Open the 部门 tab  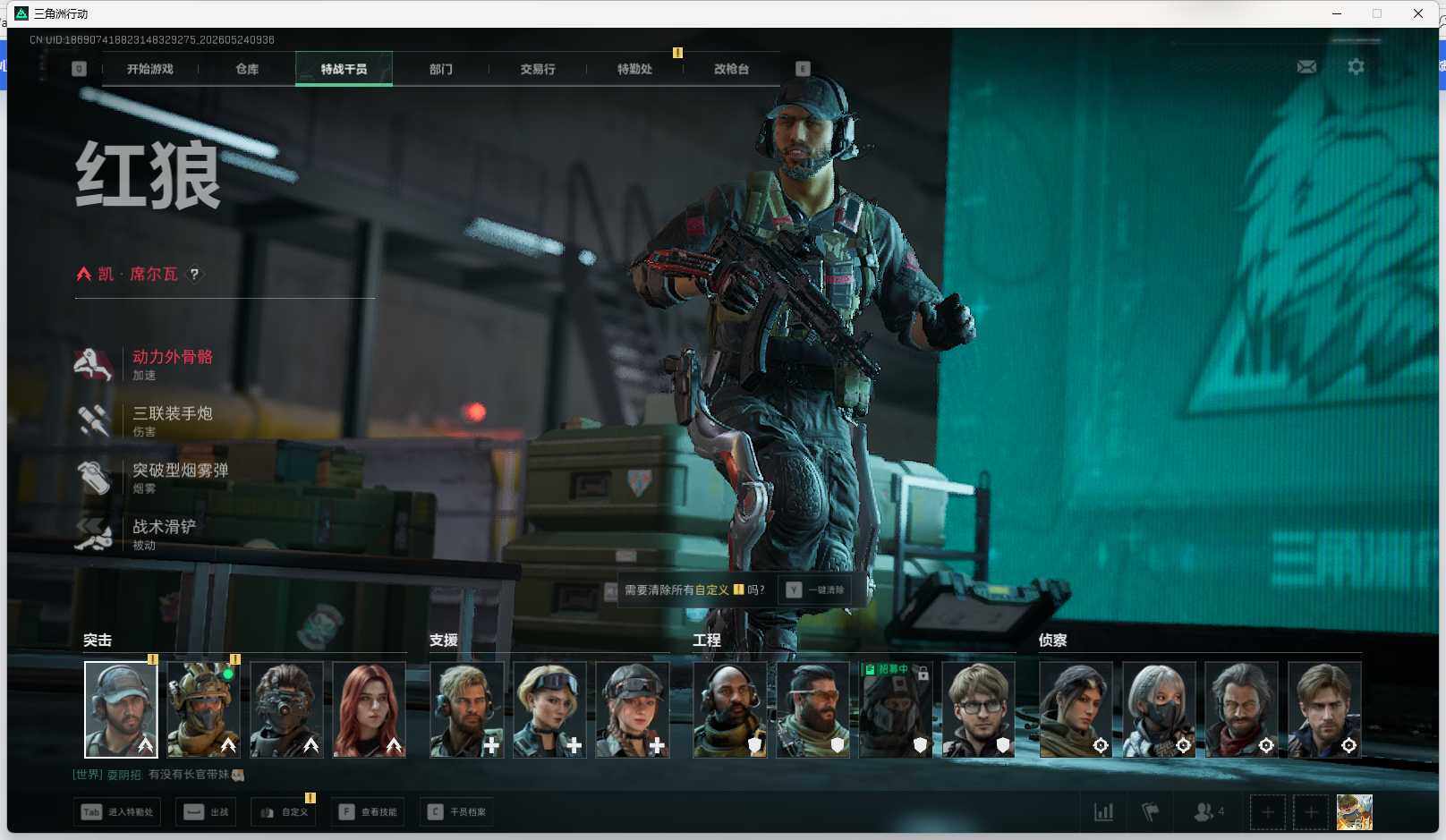[440, 69]
